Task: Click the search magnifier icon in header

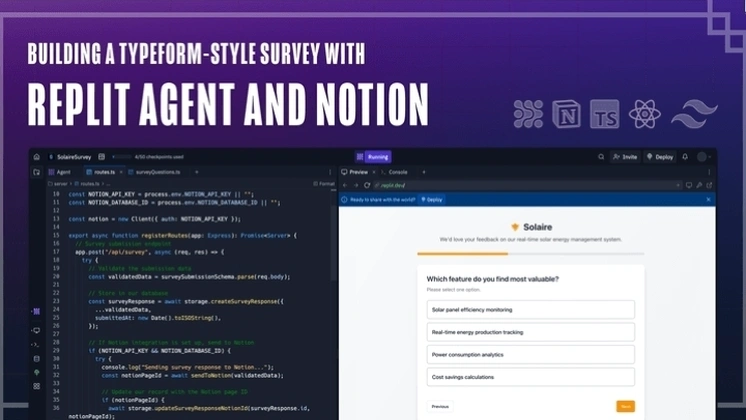Action: (x=601, y=157)
